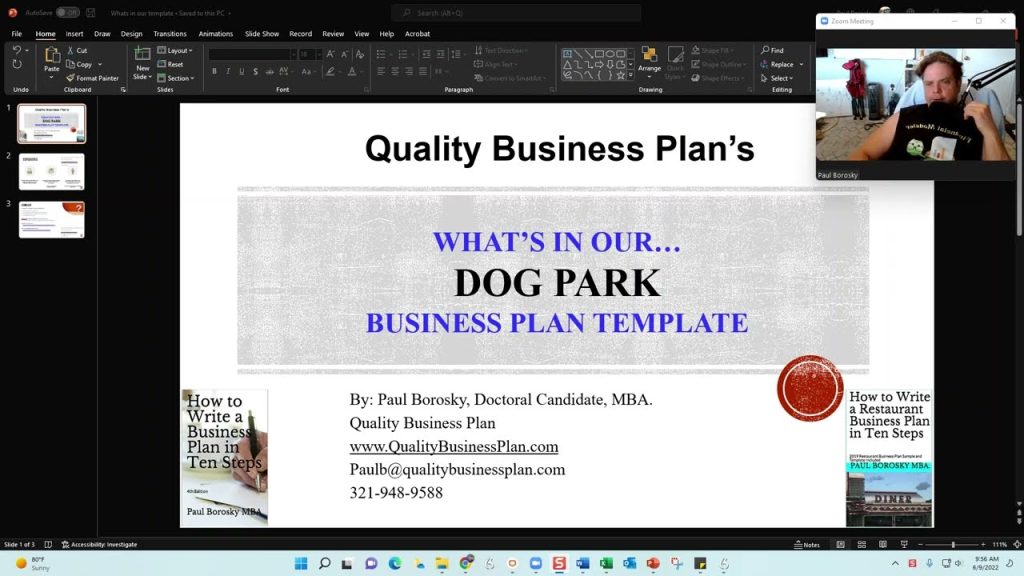Open Clipboard dialog launcher
Screen dimensions: 1024x576
(x=123, y=90)
